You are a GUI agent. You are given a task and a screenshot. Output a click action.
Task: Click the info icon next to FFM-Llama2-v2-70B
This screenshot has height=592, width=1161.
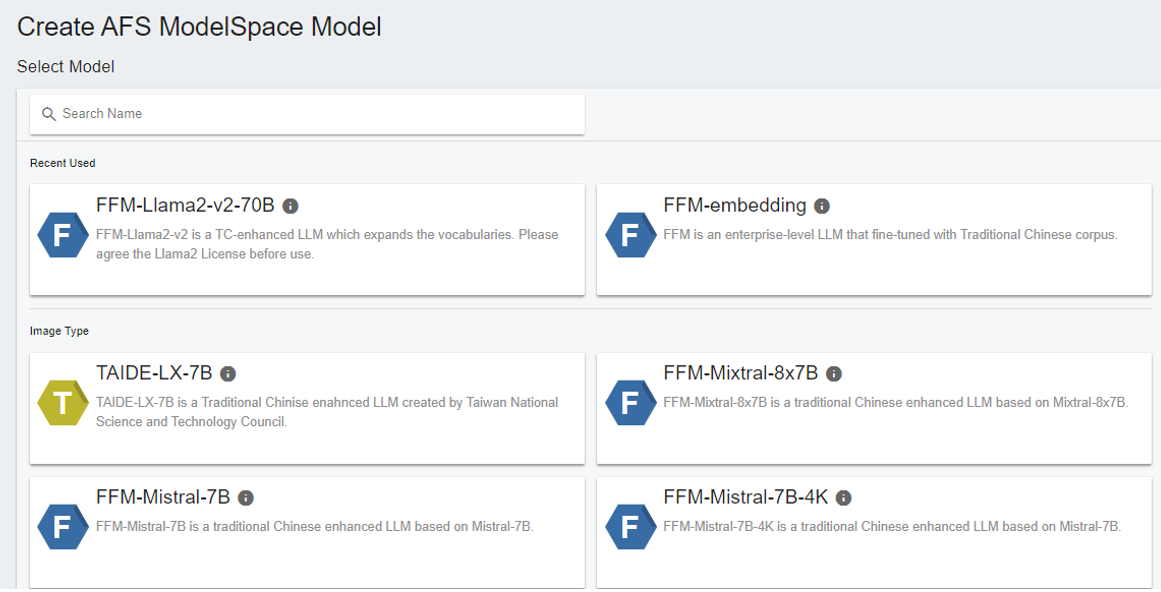pyautogui.click(x=291, y=206)
